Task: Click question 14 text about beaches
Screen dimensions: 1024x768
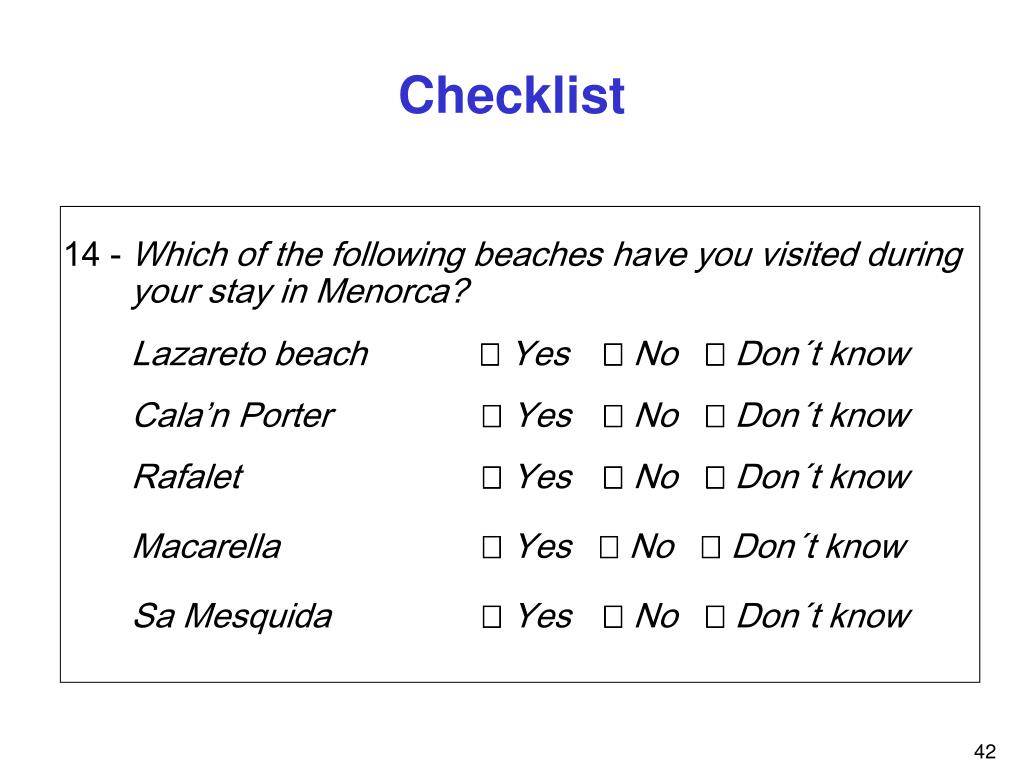Action: coord(513,273)
